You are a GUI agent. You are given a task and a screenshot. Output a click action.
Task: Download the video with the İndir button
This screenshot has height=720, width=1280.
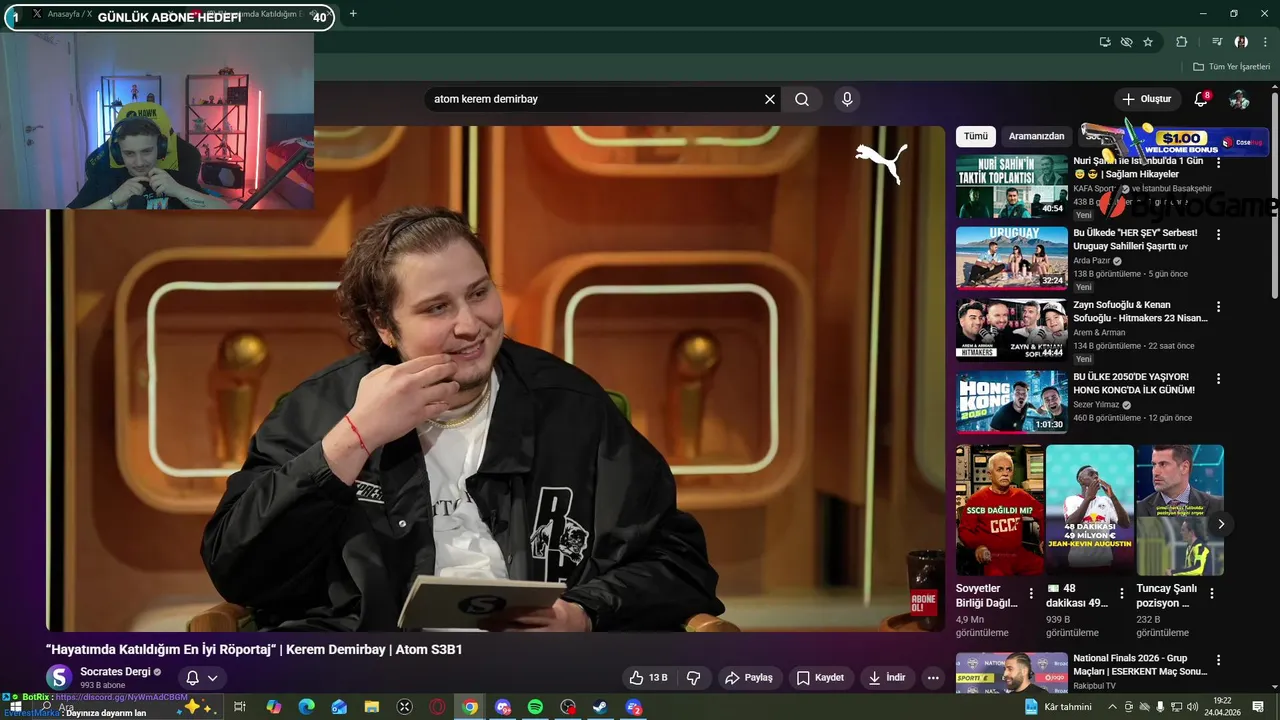pyautogui.click(x=886, y=678)
